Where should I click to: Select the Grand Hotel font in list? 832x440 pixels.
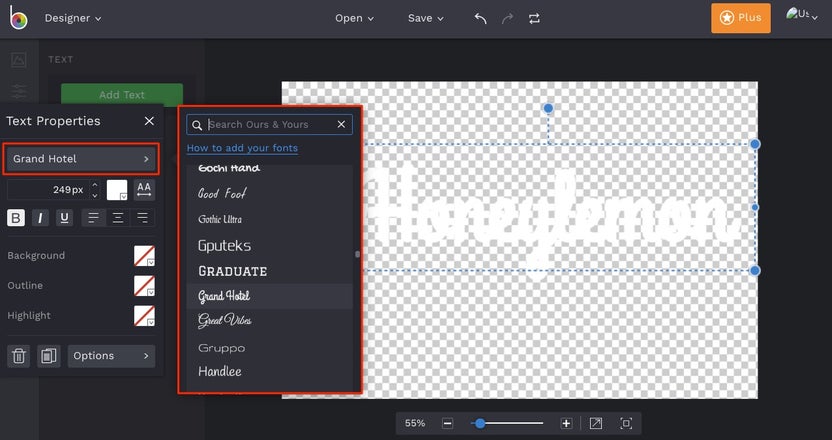pos(270,296)
